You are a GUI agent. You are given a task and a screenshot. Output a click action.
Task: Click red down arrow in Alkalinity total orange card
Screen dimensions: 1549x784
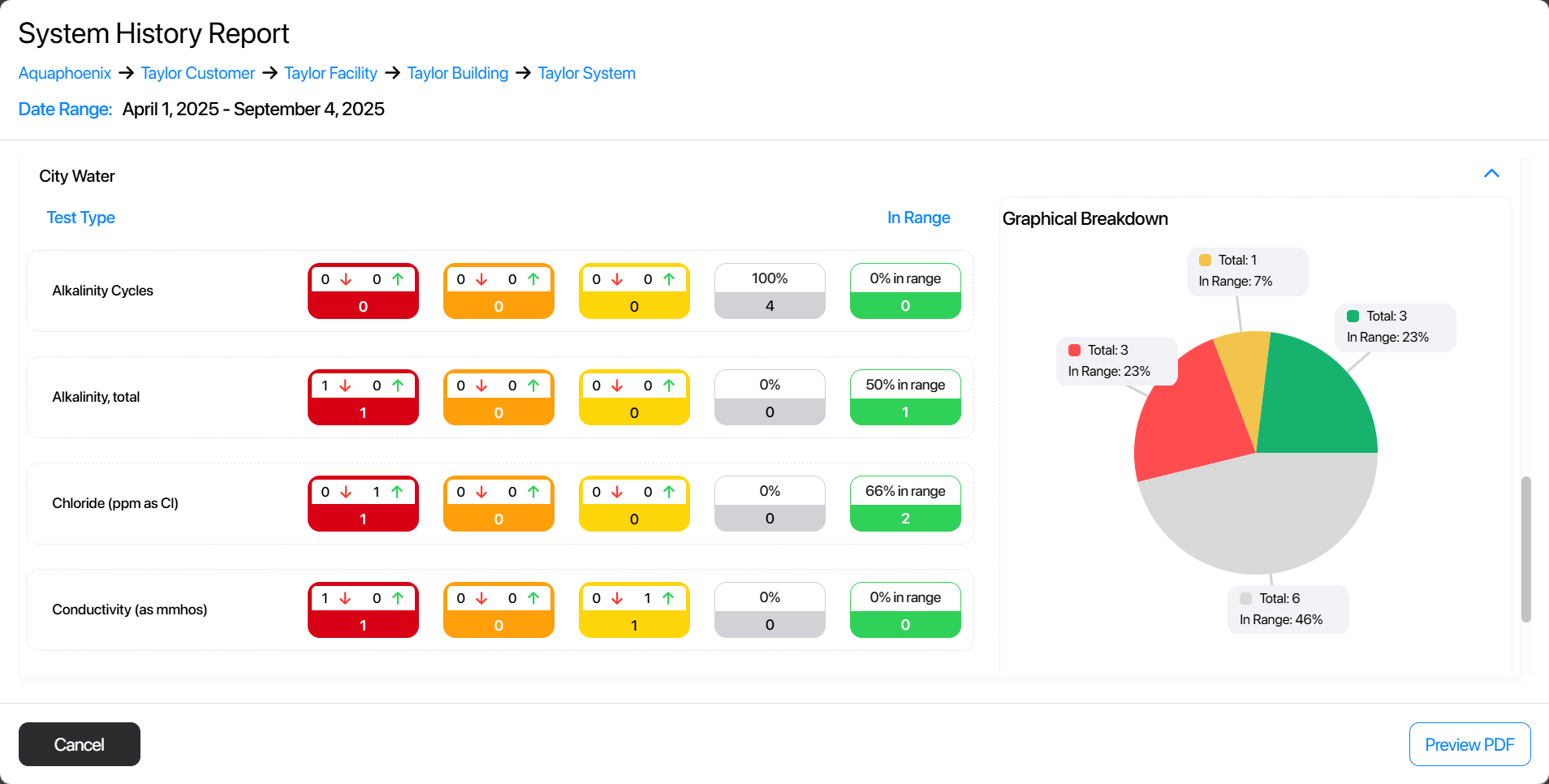tap(481, 386)
